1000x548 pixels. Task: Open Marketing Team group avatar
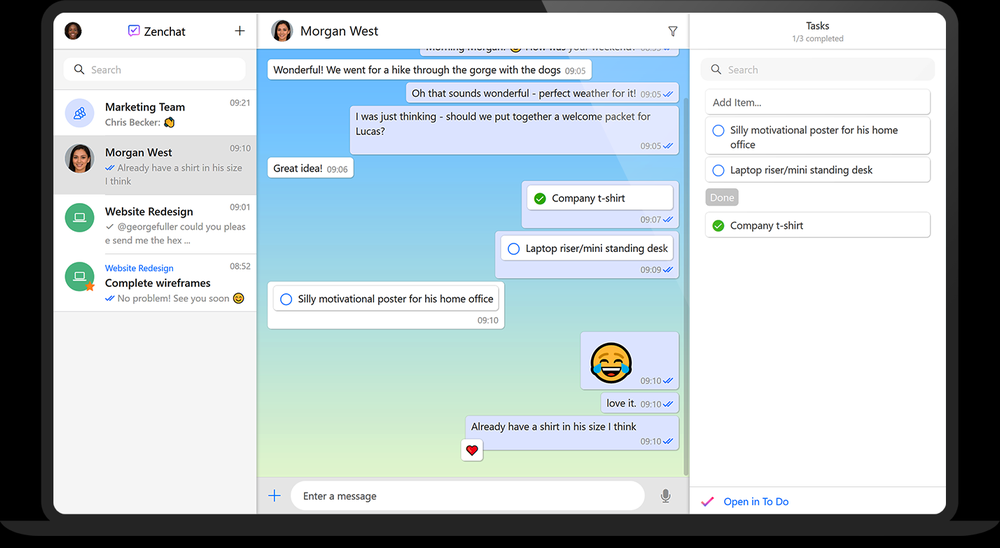80,114
